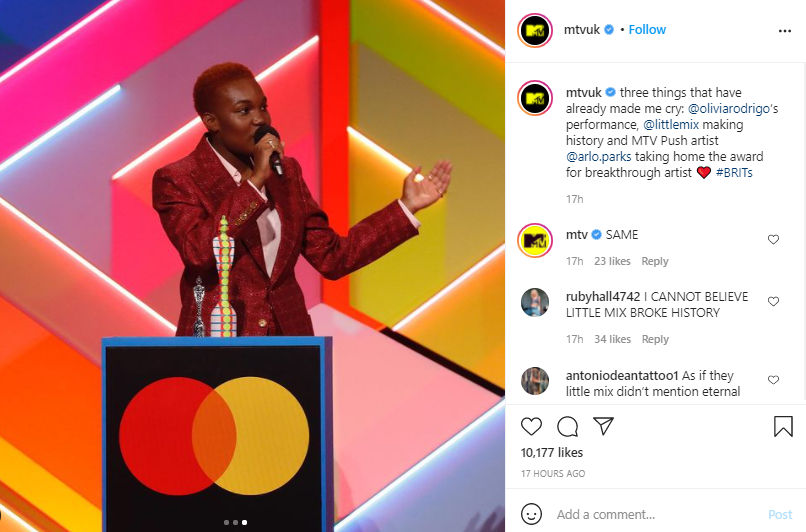Open the @littlemix mention link
Screen dimensions: 806x532
pyautogui.click(x=671, y=124)
